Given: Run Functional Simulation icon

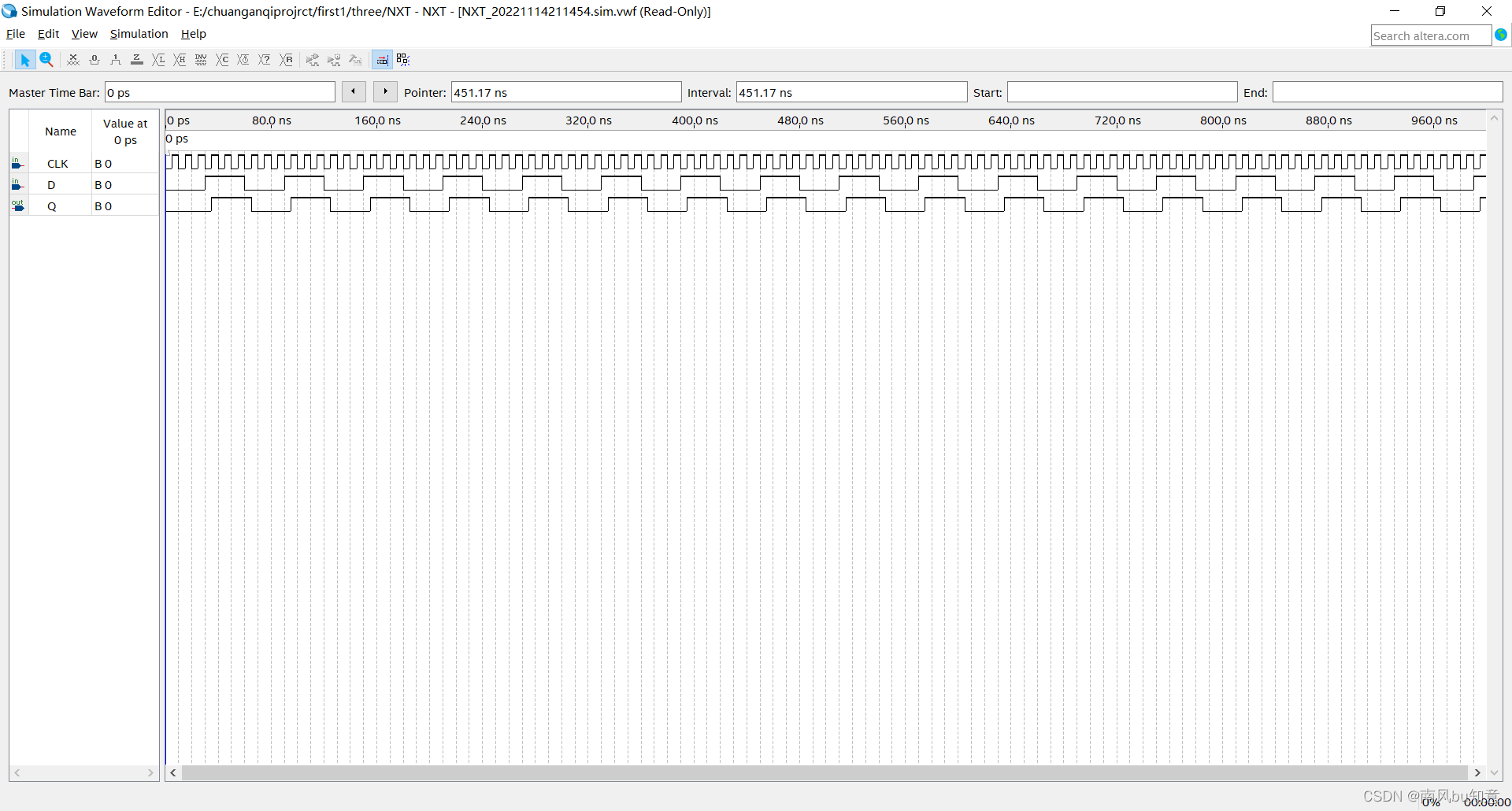Looking at the screenshot, I should click(x=313, y=60).
